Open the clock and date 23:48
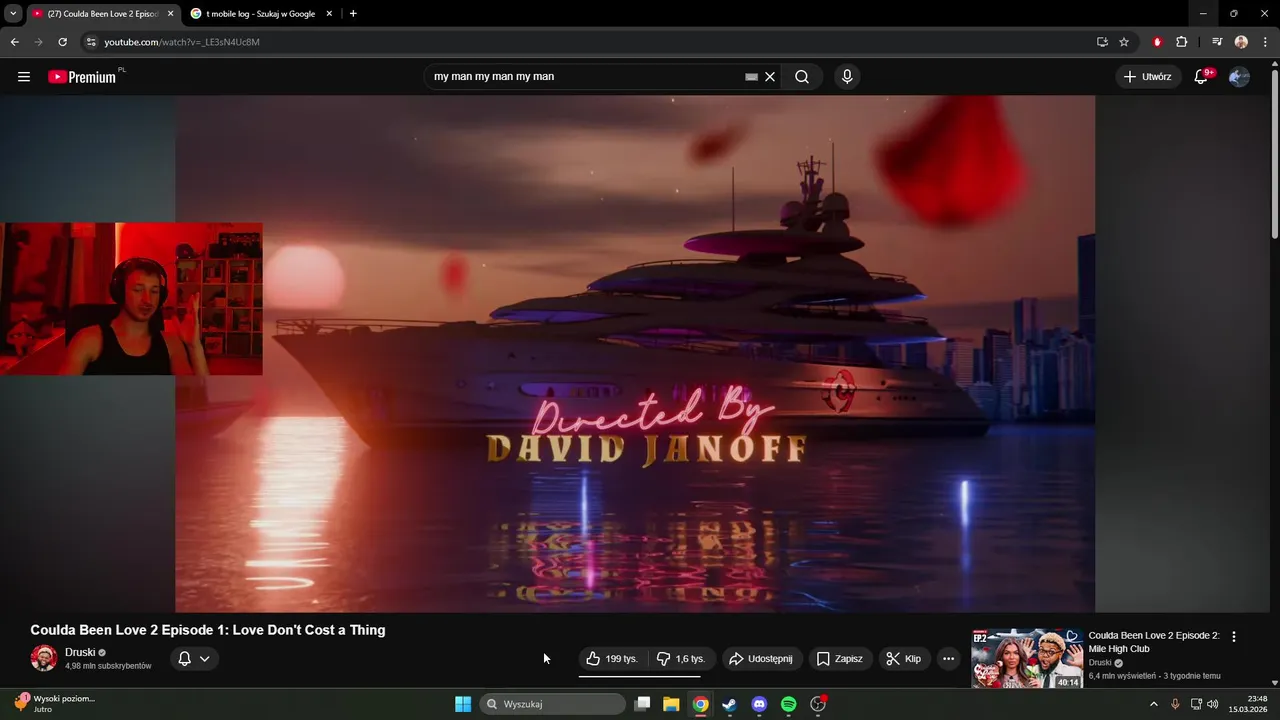This screenshot has width=1280, height=720. pos(1249,704)
